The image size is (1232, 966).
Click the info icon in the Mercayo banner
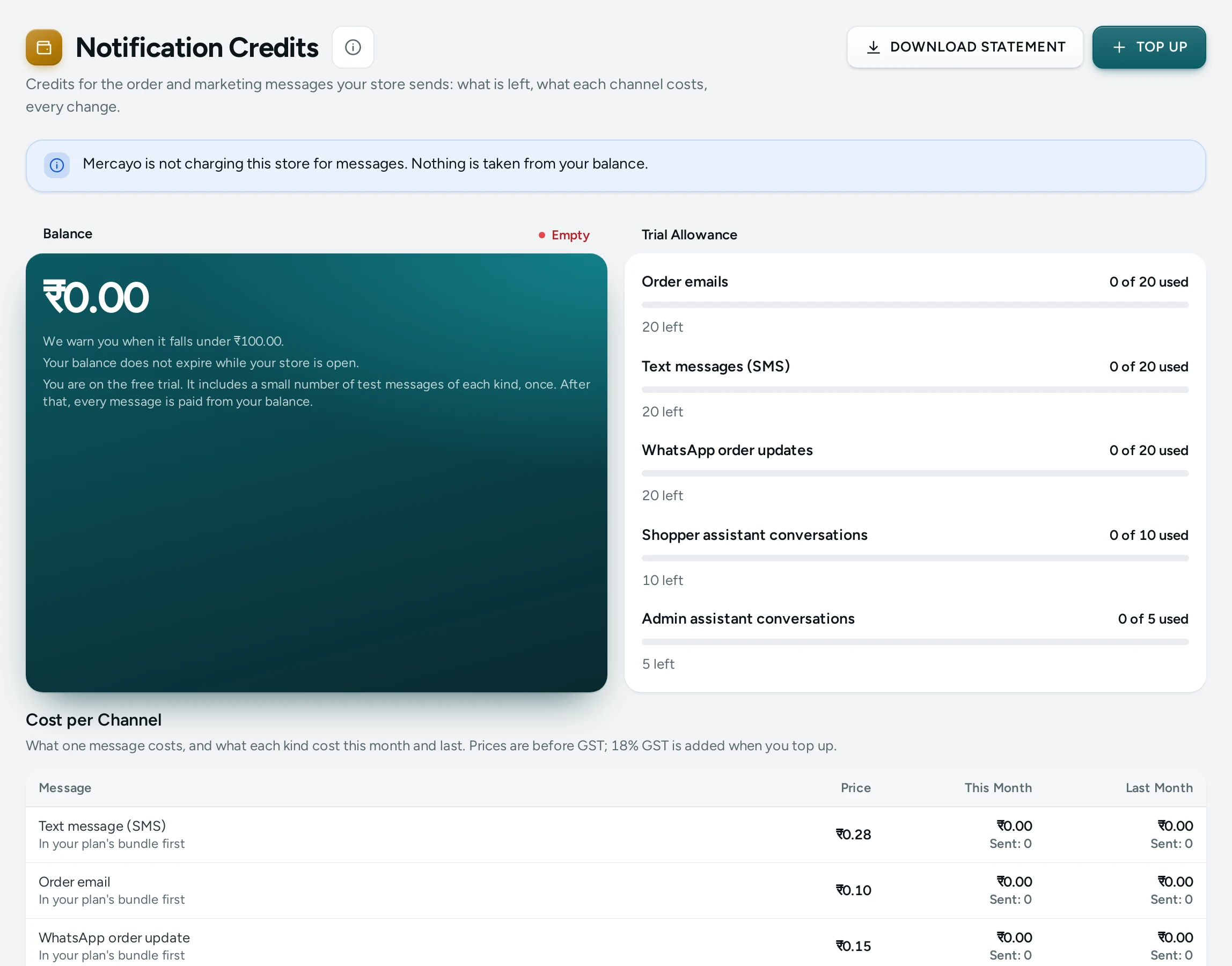57,165
